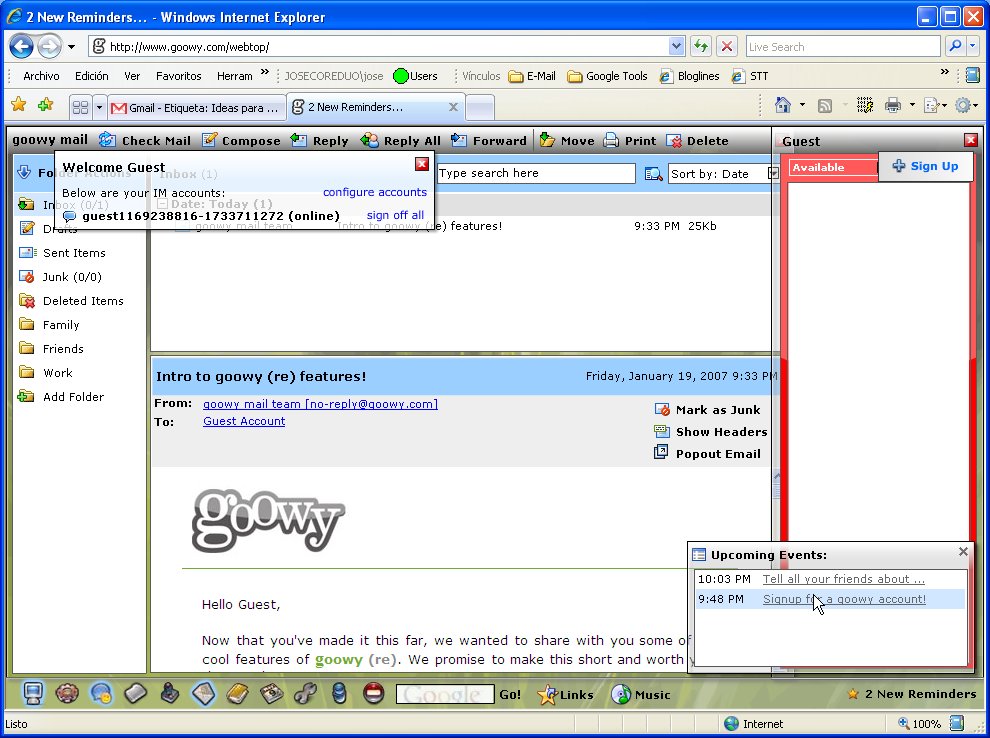990x738 pixels.
Task: Open the Friends folder
Action: [51, 348]
